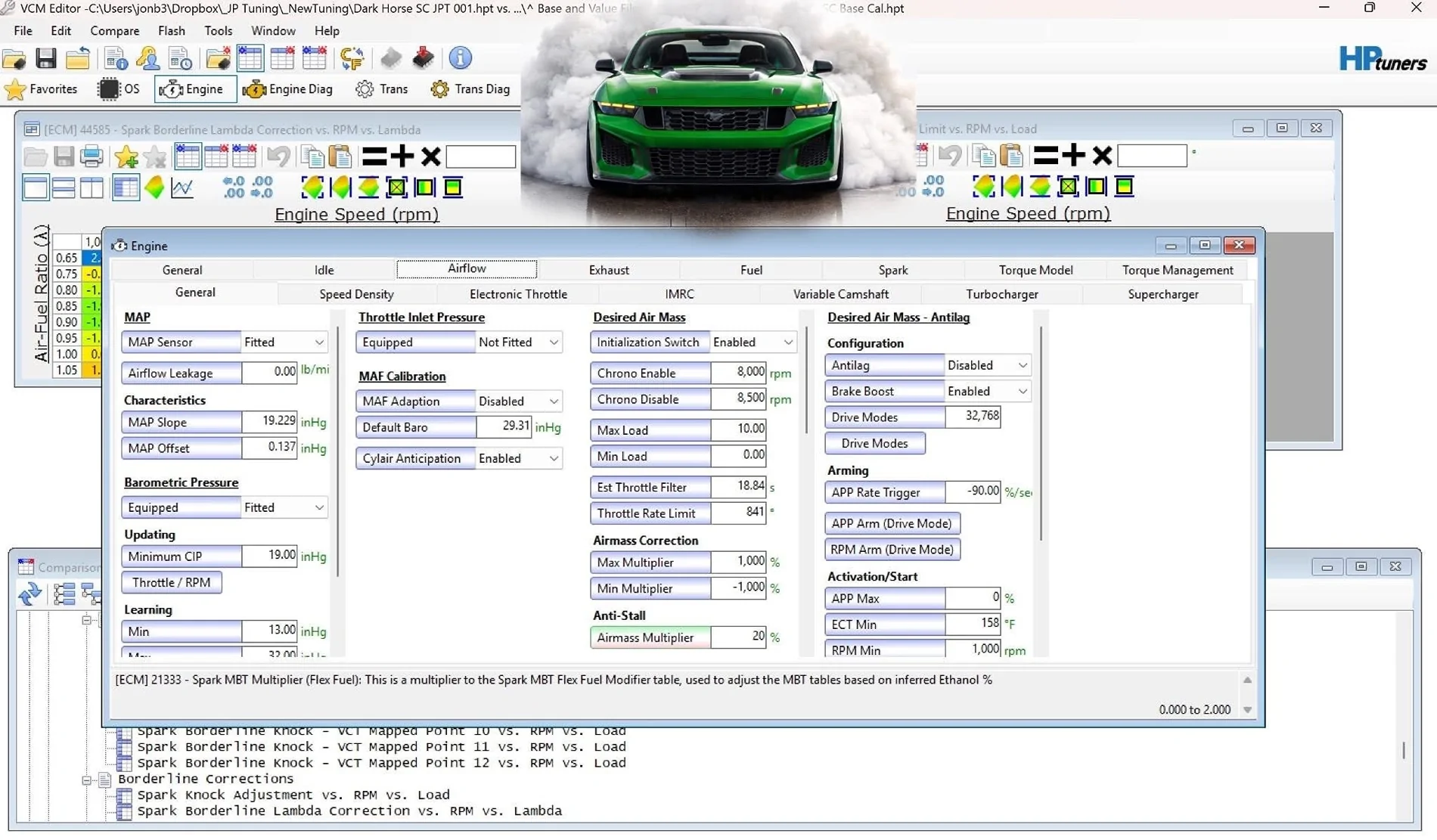Open the Throttle Inlet Pressure Equipped dropdown

pos(519,343)
